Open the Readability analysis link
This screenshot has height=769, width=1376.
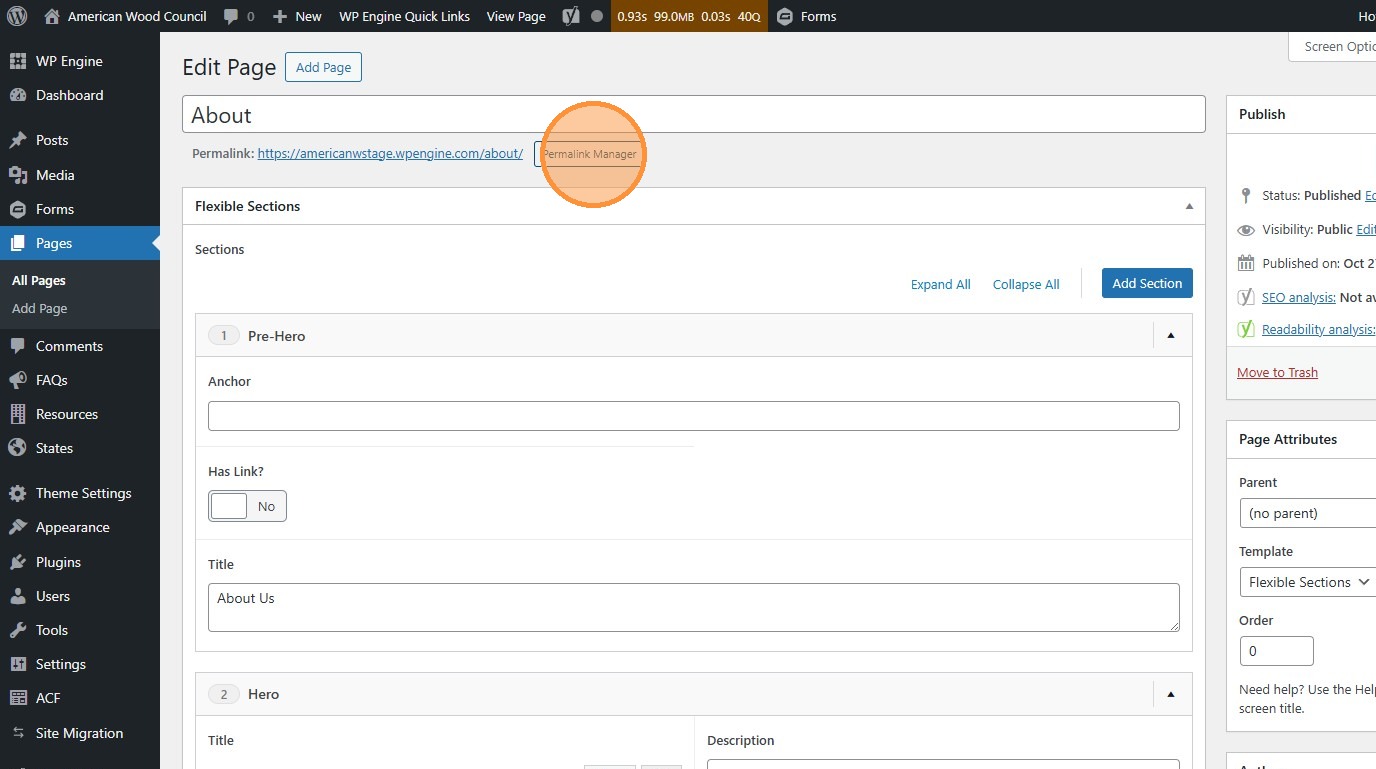[1318, 330]
